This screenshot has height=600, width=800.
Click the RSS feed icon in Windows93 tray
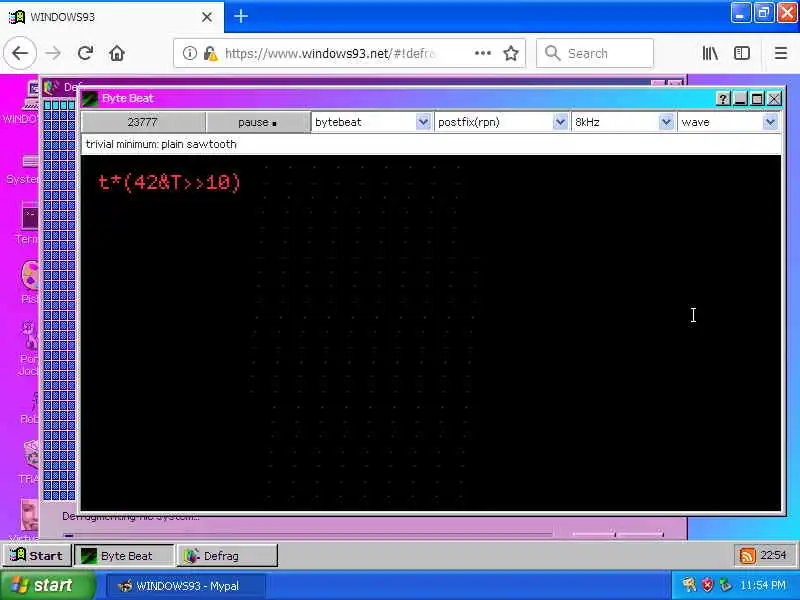(747, 556)
